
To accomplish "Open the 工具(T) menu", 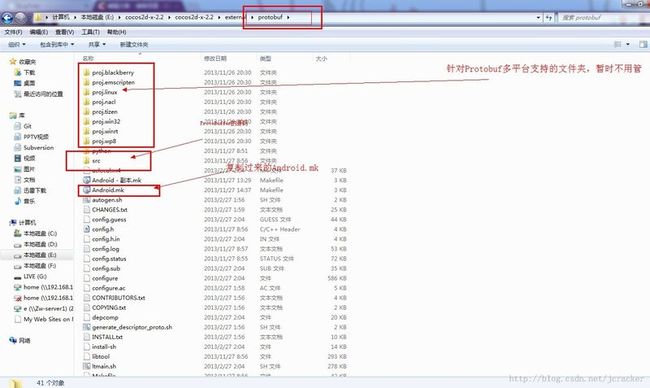I will (90, 32).
